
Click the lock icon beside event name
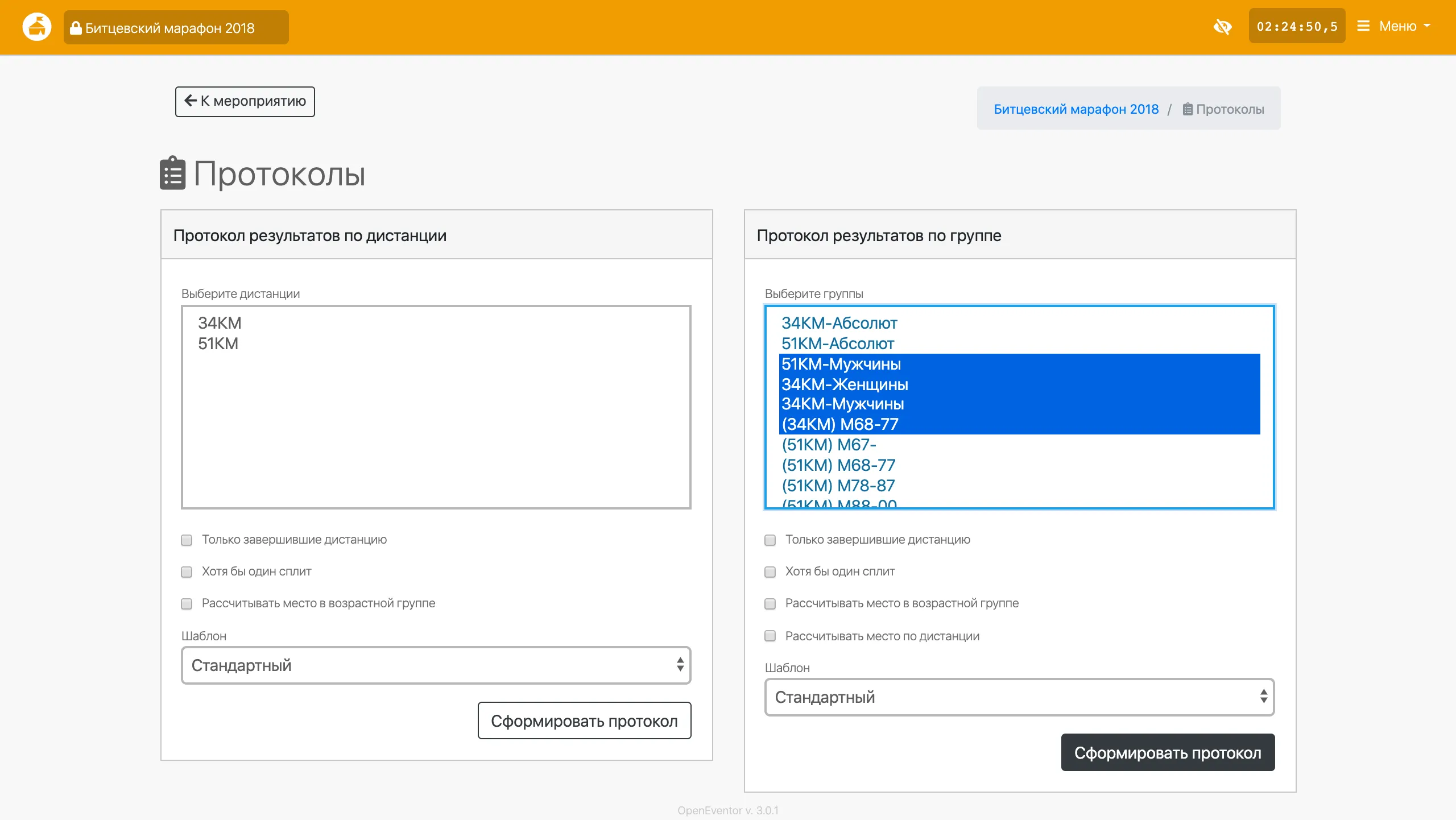[76, 28]
